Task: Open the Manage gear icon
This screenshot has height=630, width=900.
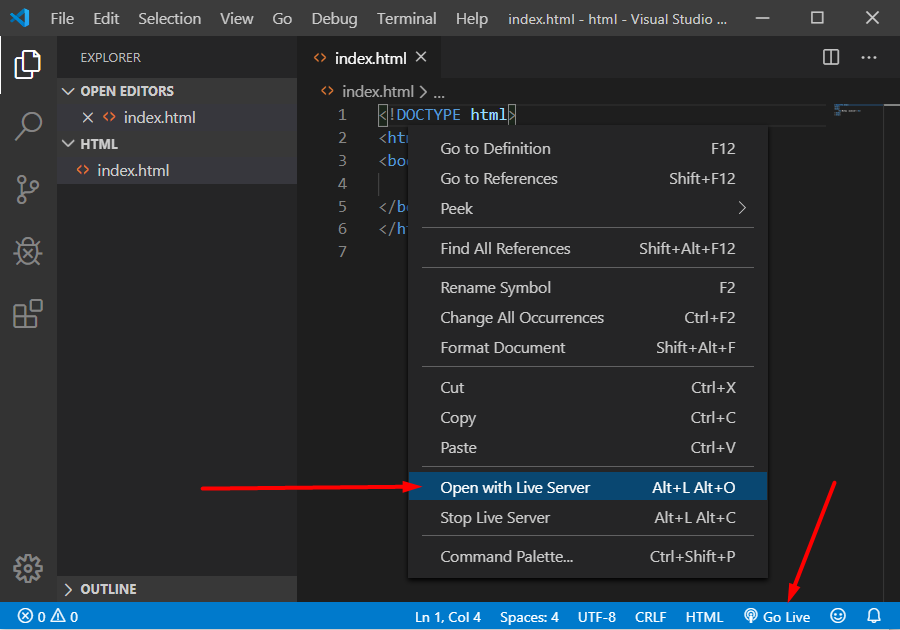Action: click(28, 569)
